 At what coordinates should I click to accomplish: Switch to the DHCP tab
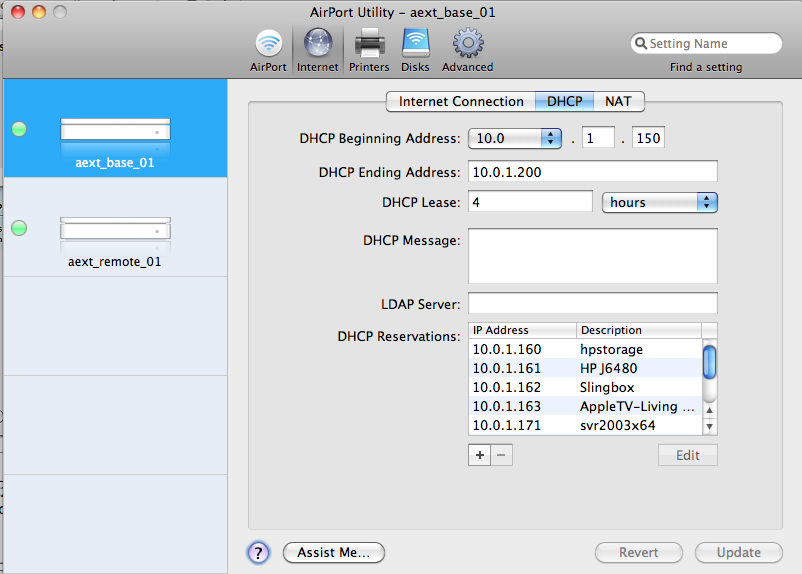tap(565, 101)
